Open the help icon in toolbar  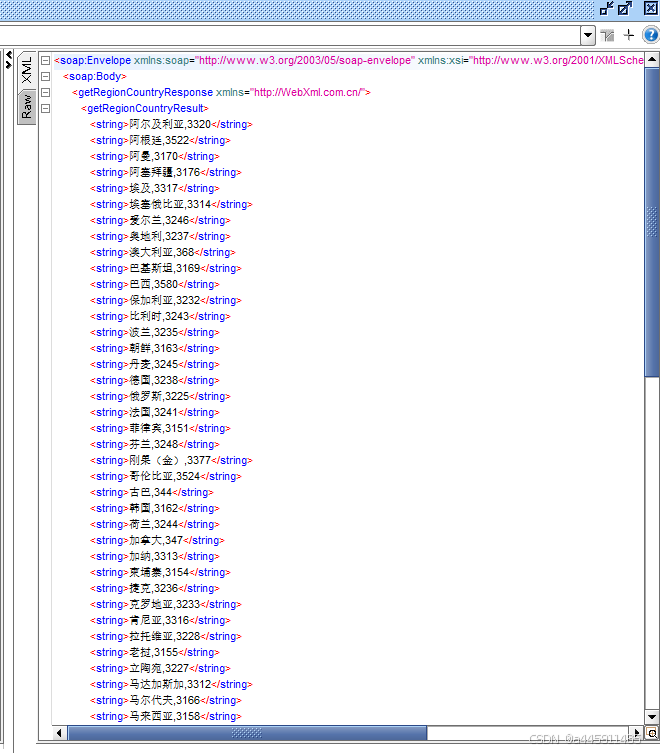click(651, 35)
